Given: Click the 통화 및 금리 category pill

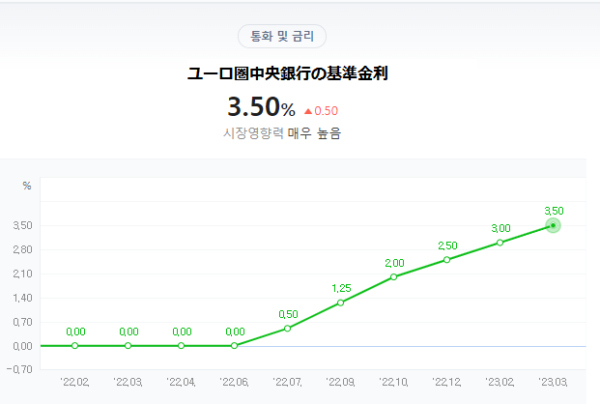Looking at the screenshot, I should [x=282, y=37].
